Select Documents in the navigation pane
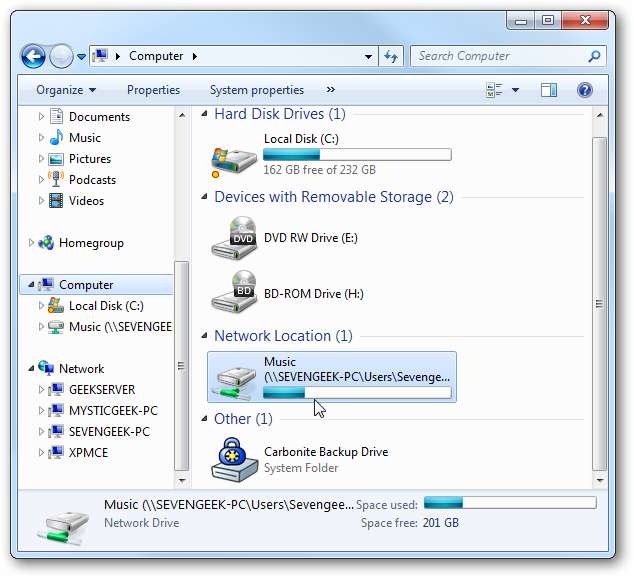Viewport: 634px width, 577px height. point(99,117)
